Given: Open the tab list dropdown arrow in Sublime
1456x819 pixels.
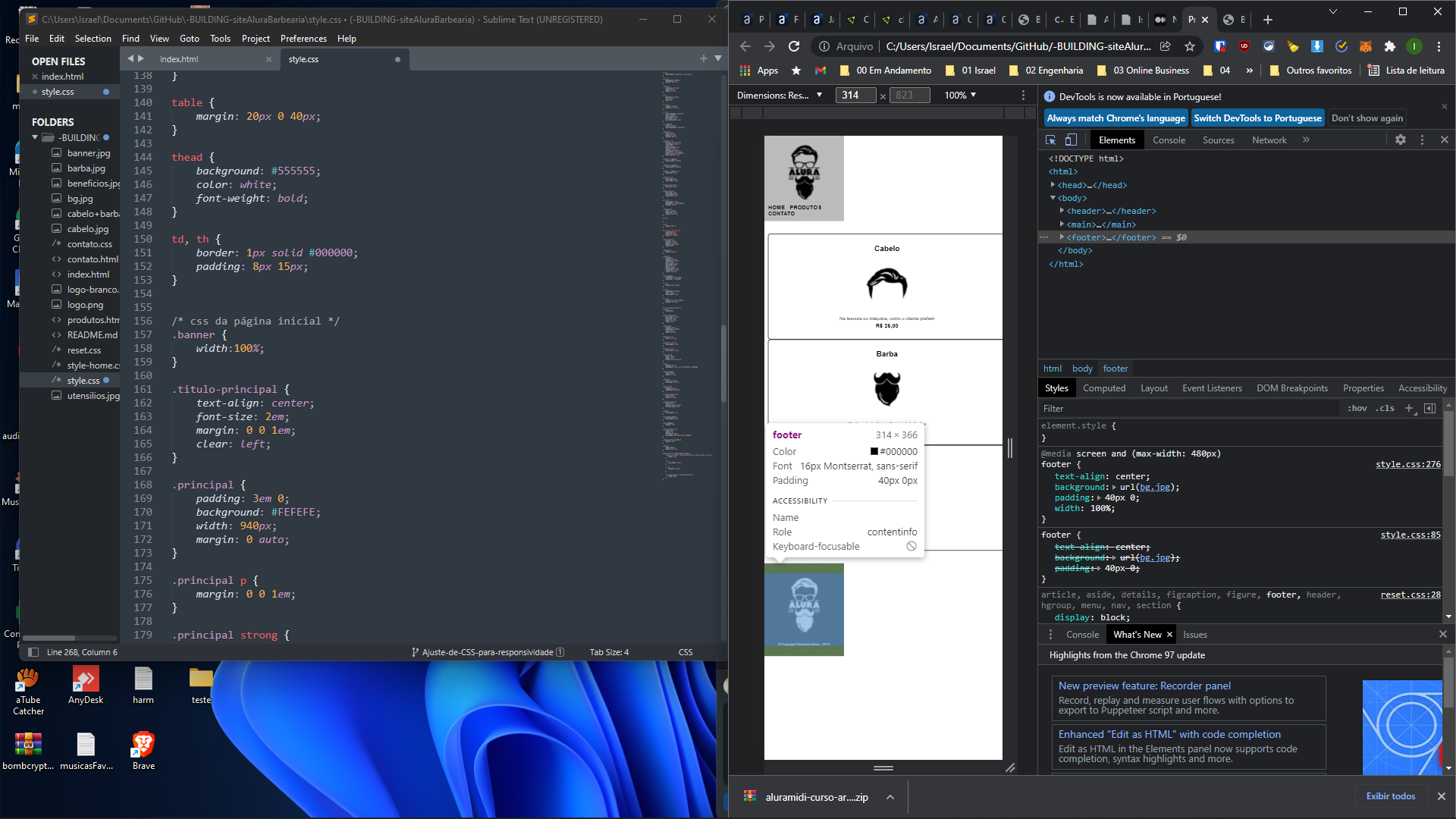Looking at the screenshot, I should click(717, 58).
